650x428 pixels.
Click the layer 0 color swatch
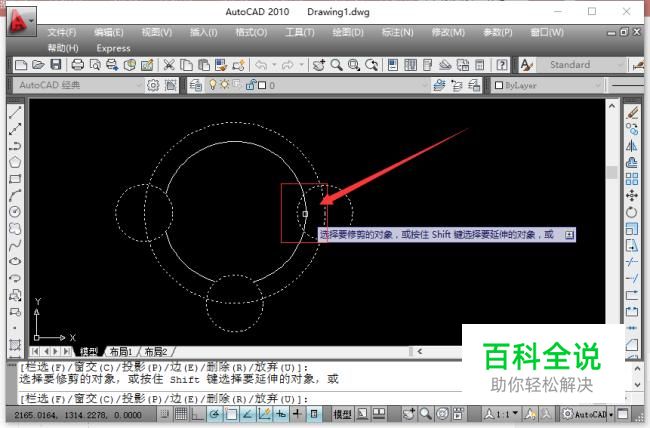pos(262,85)
